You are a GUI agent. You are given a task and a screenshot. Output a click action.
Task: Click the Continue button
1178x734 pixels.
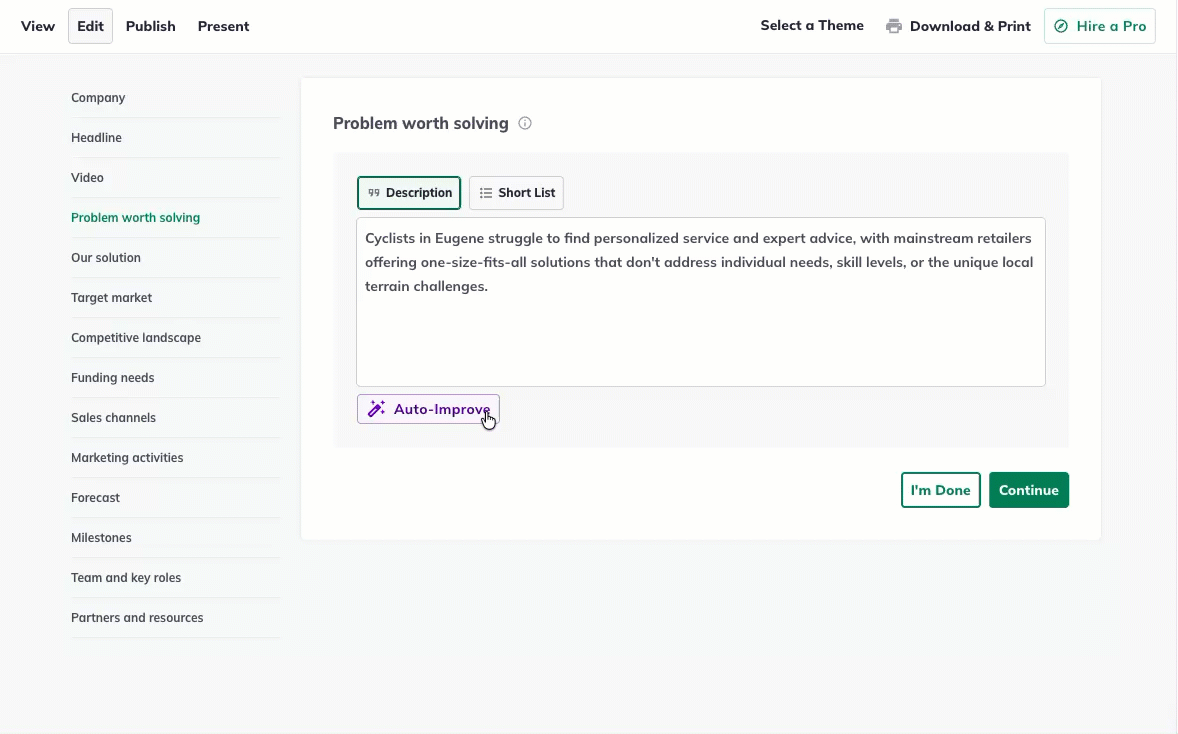click(1028, 490)
